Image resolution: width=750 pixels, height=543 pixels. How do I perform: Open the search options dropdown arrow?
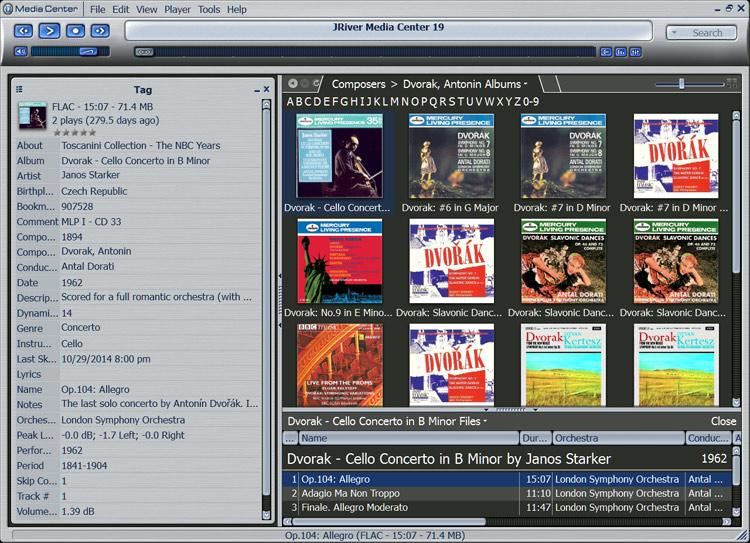(x=672, y=33)
